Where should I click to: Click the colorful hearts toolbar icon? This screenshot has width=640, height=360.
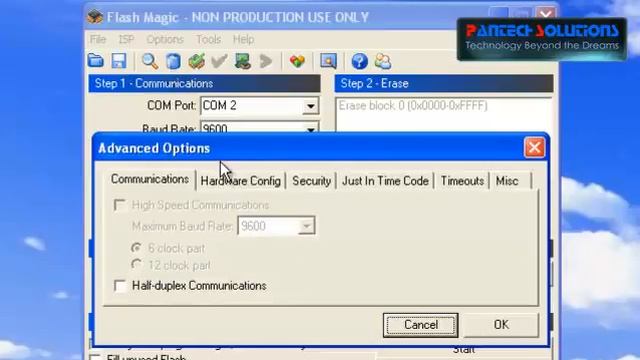[297, 61]
